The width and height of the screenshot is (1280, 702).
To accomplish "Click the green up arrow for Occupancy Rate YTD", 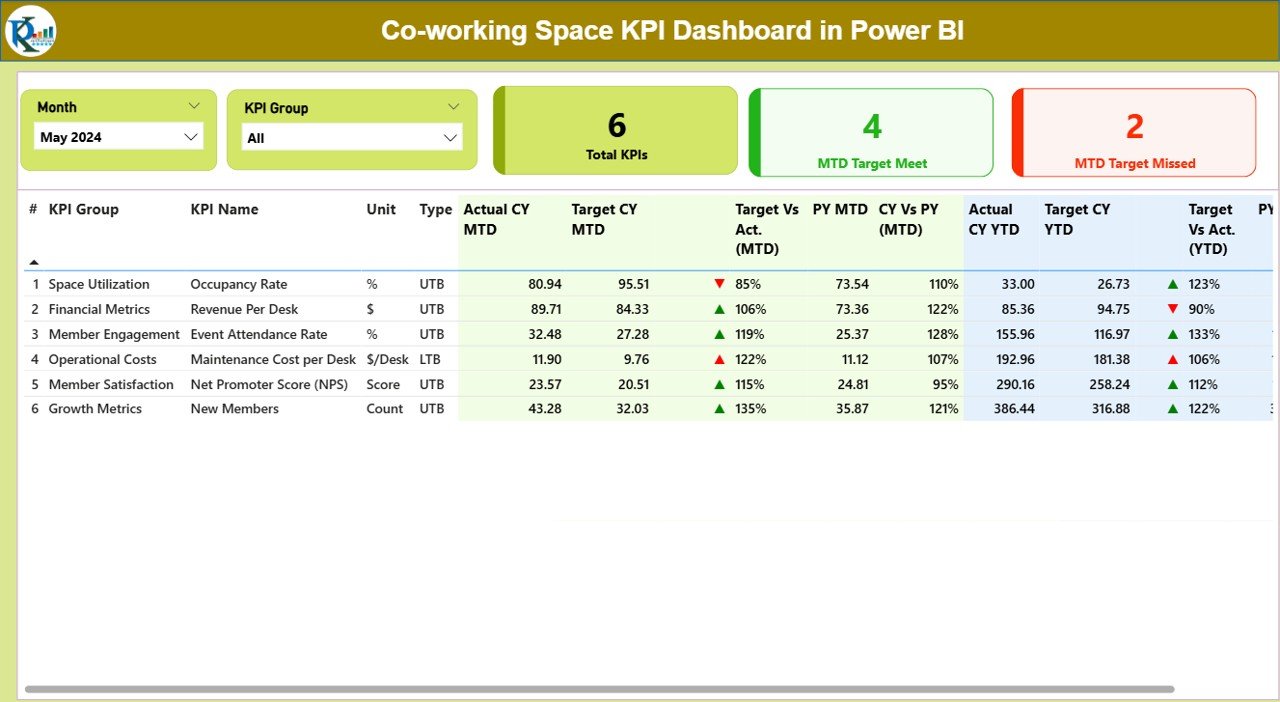I will [1173, 284].
